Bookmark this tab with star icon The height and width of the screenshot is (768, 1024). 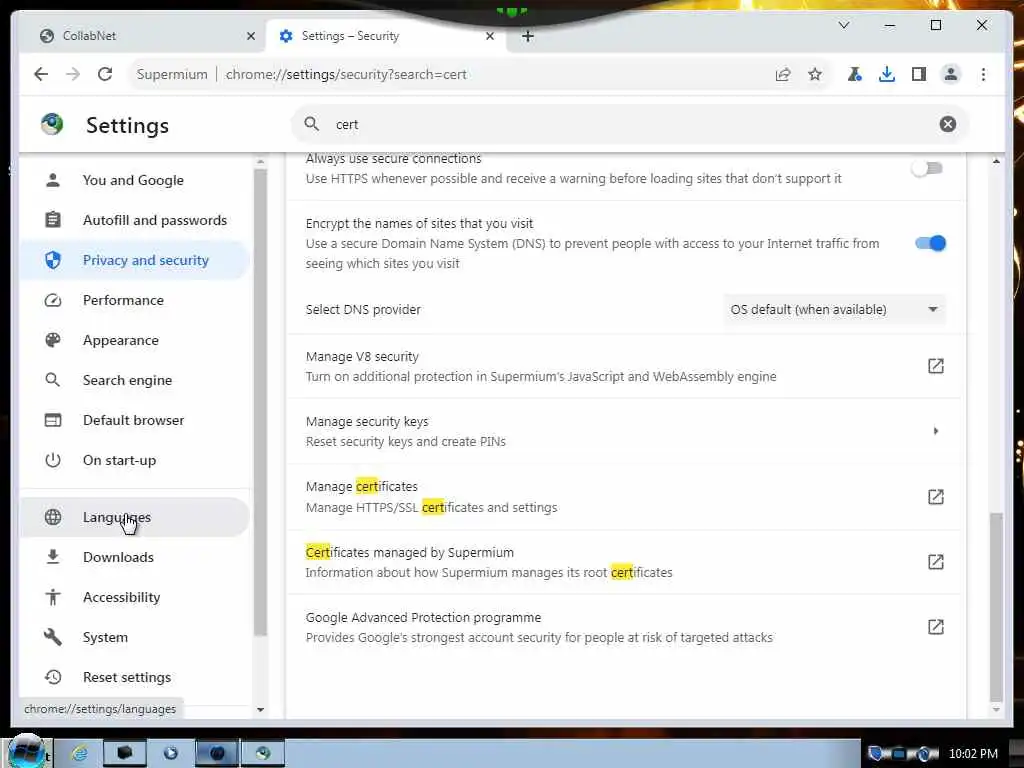pos(814,74)
